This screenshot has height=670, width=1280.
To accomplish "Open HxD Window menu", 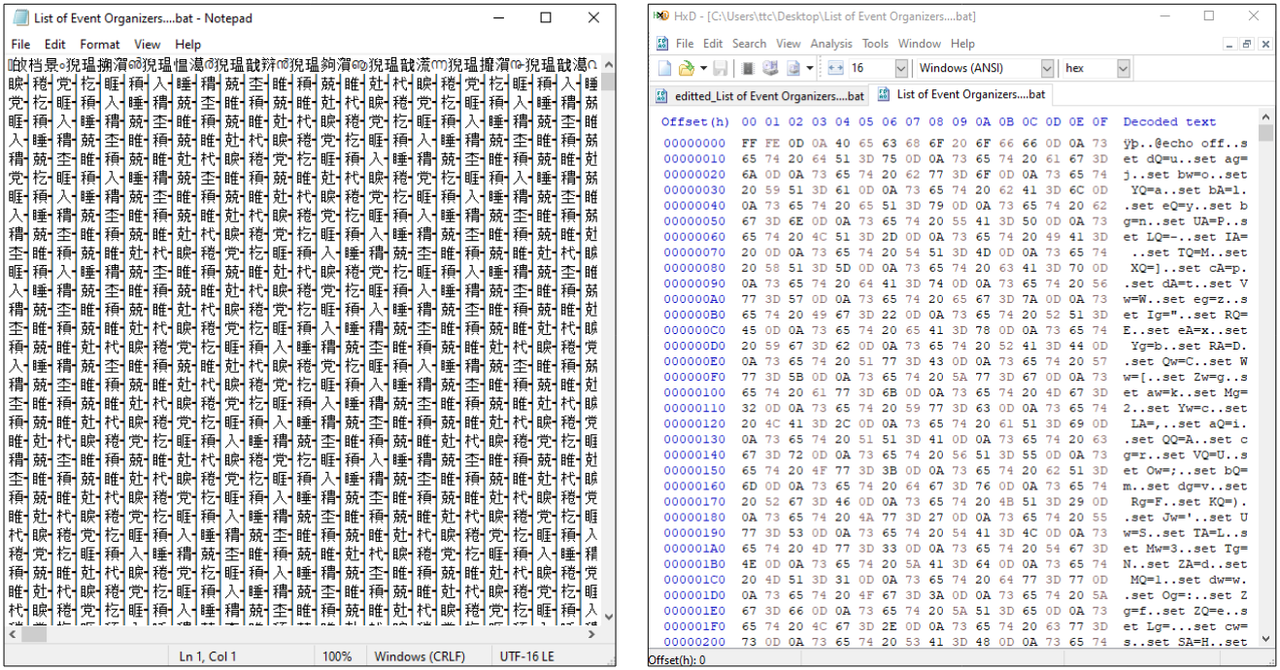I will click(919, 44).
